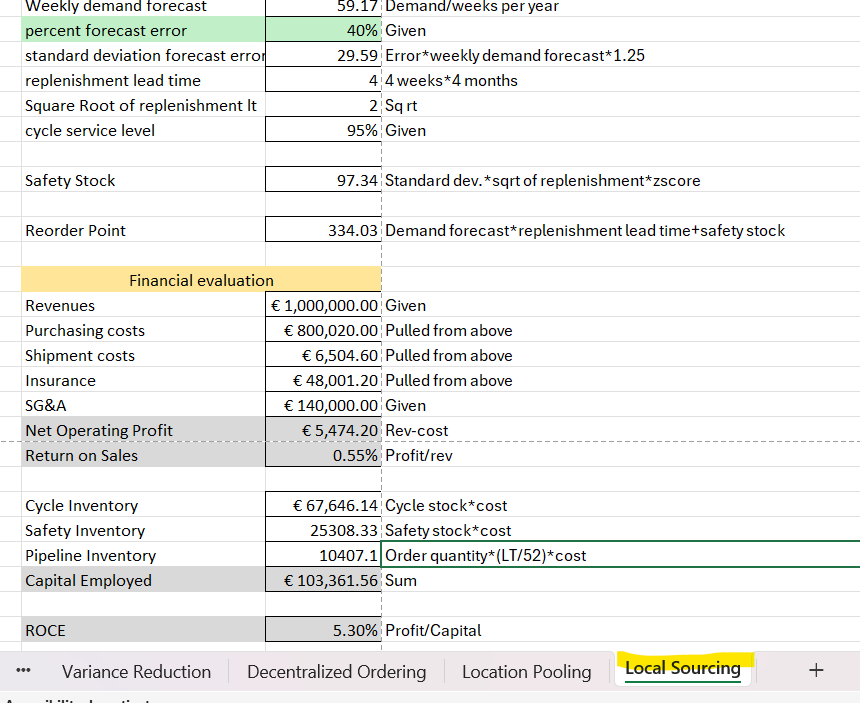Click the 'Return on Sales' label cell
The height and width of the screenshot is (703, 860).
tap(143, 455)
